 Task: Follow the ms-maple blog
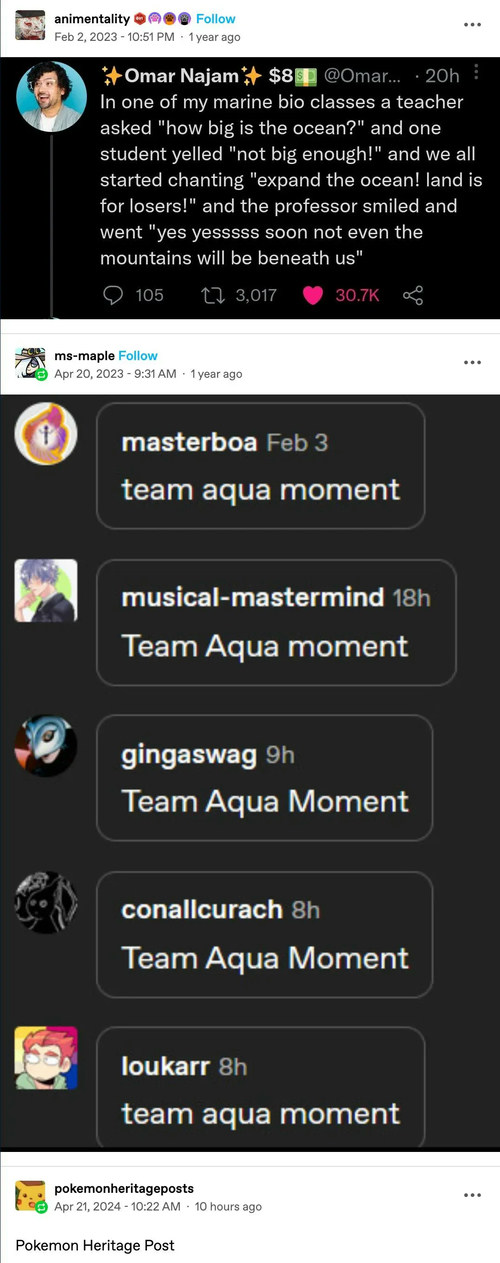(138, 356)
